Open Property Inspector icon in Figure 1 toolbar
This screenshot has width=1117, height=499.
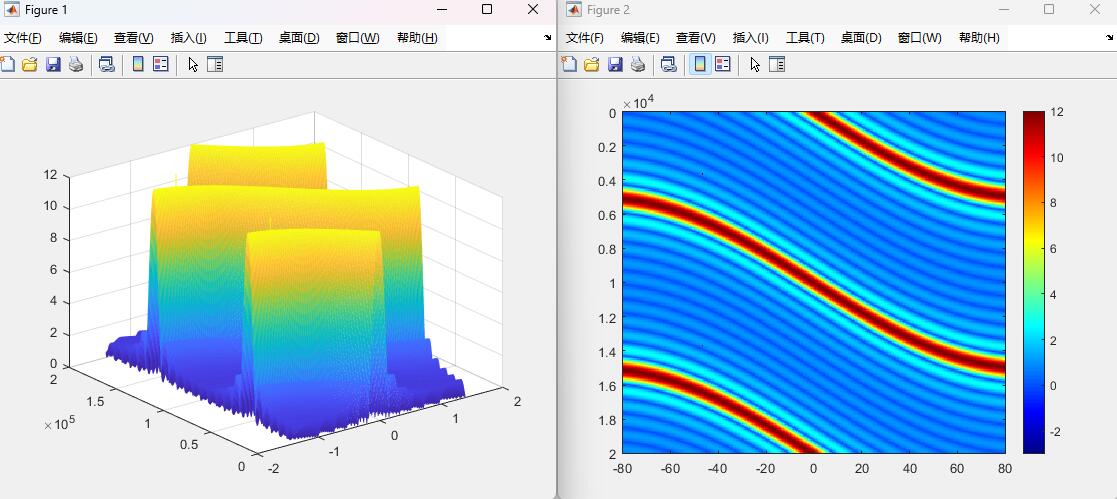click(215, 65)
